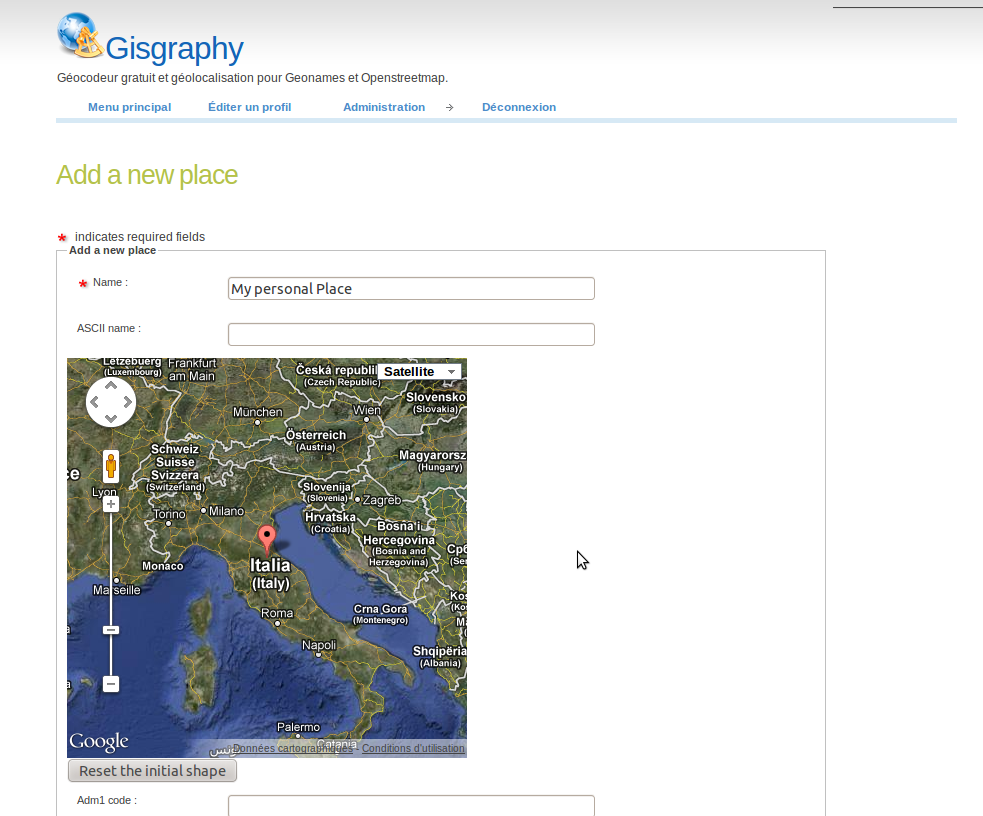Click the München label on map
The width and height of the screenshot is (983, 816).
pyautogui.click(x=258, y=412)
